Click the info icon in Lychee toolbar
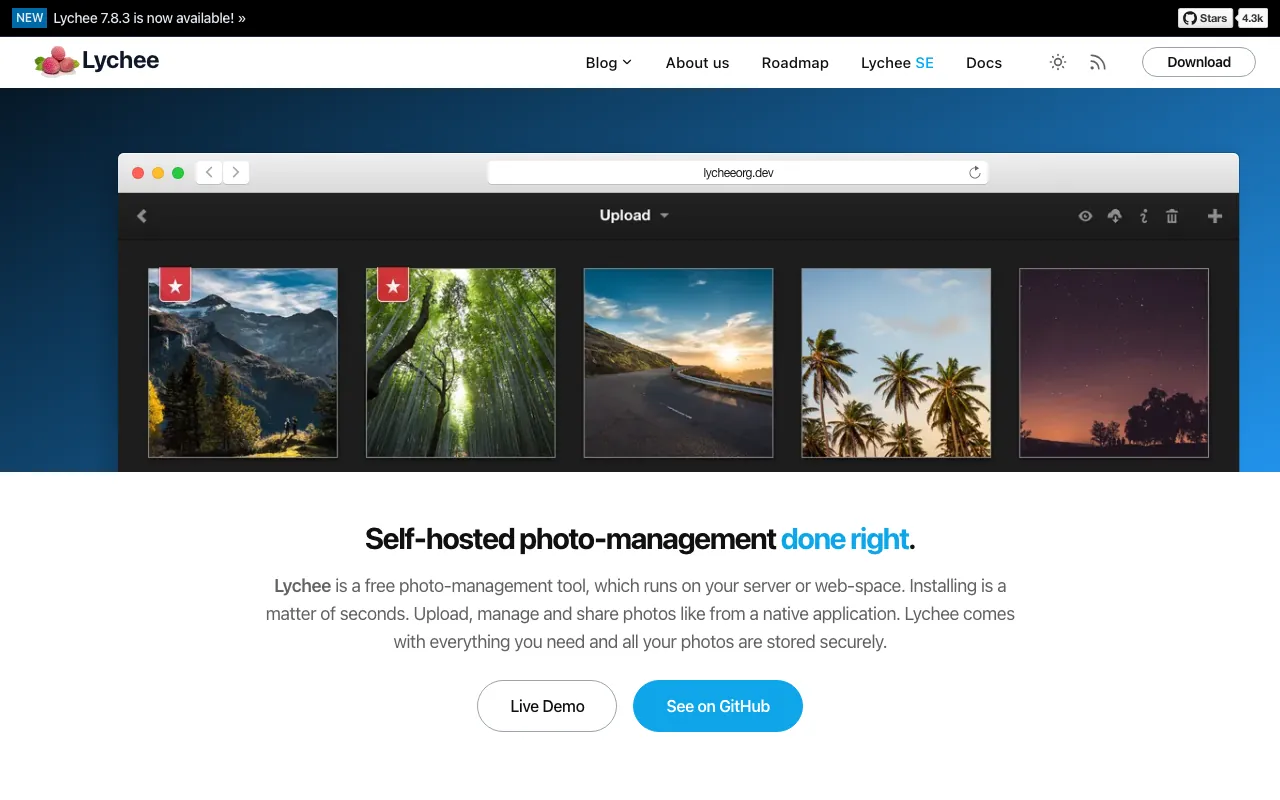Image resolution: width=1280 pixels, height=800 pixels. pyautogui.click(x=1144, y=216)
